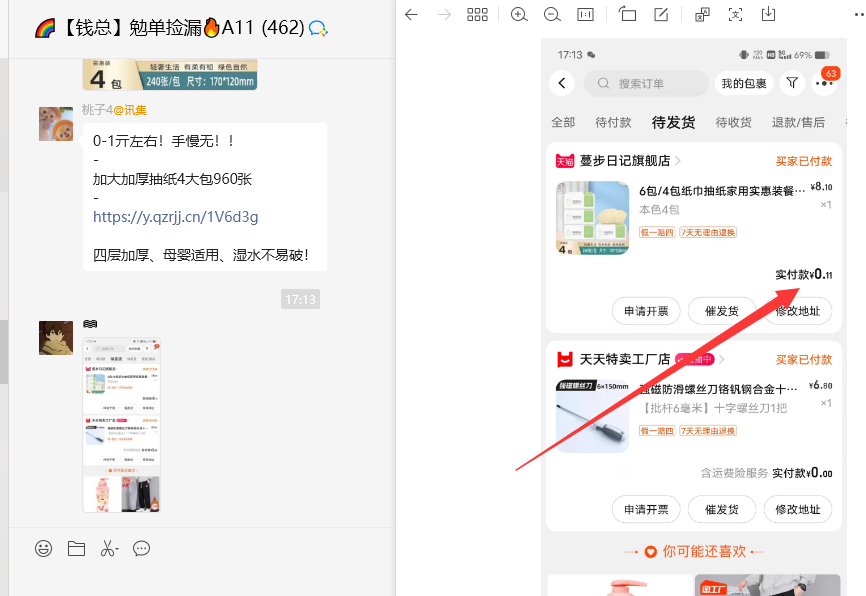
Task: Download the previewed image
Action: pyautogui.click(x=767, y=15)
